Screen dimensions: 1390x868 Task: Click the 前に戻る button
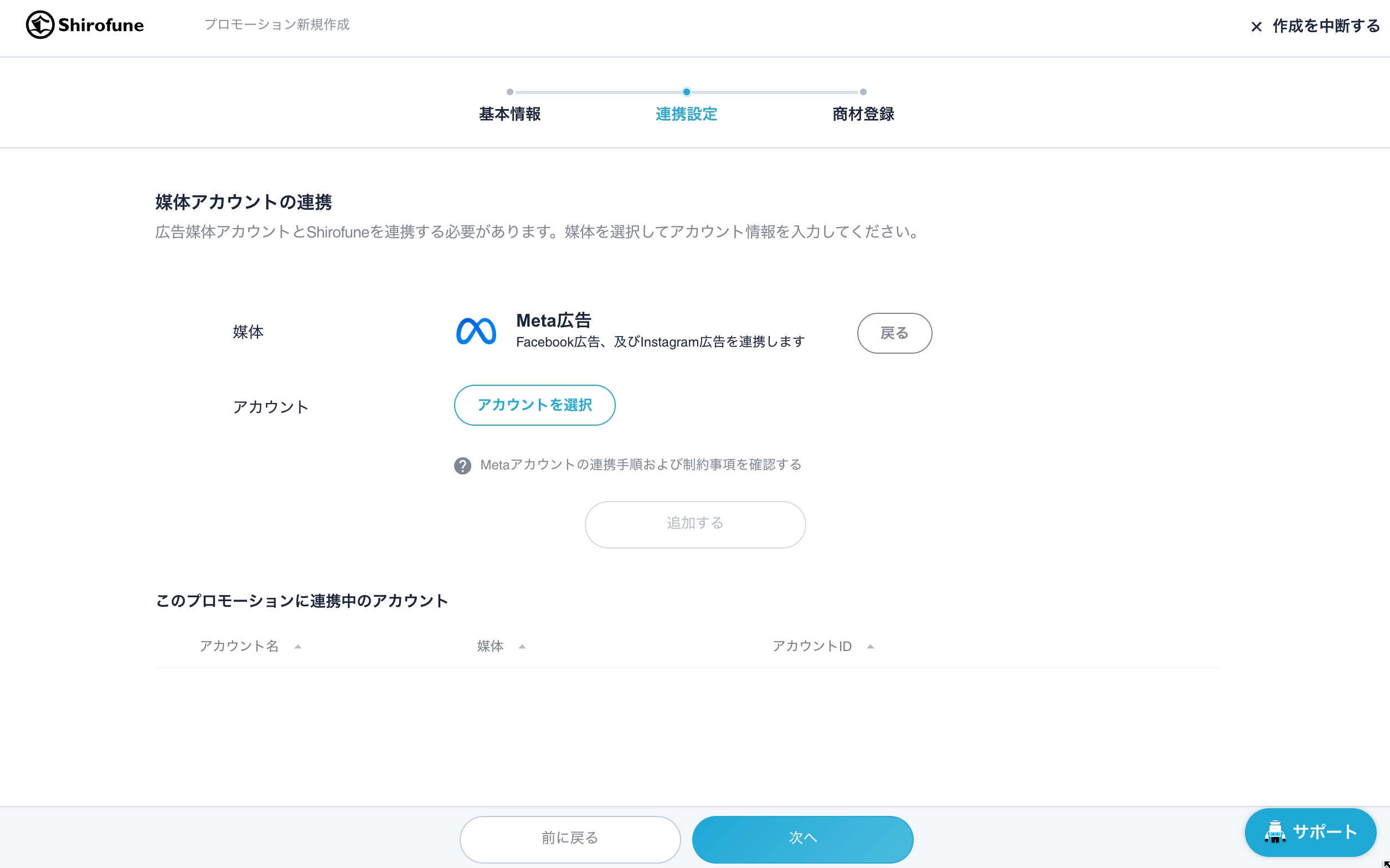tap(569, 839)
